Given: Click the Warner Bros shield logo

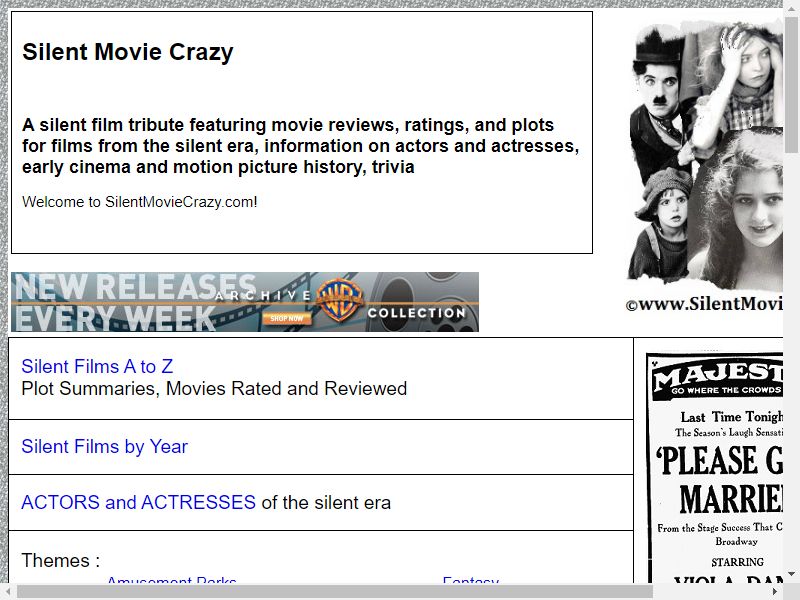Looking at the screenshot, I should click(x=340, y=300).
